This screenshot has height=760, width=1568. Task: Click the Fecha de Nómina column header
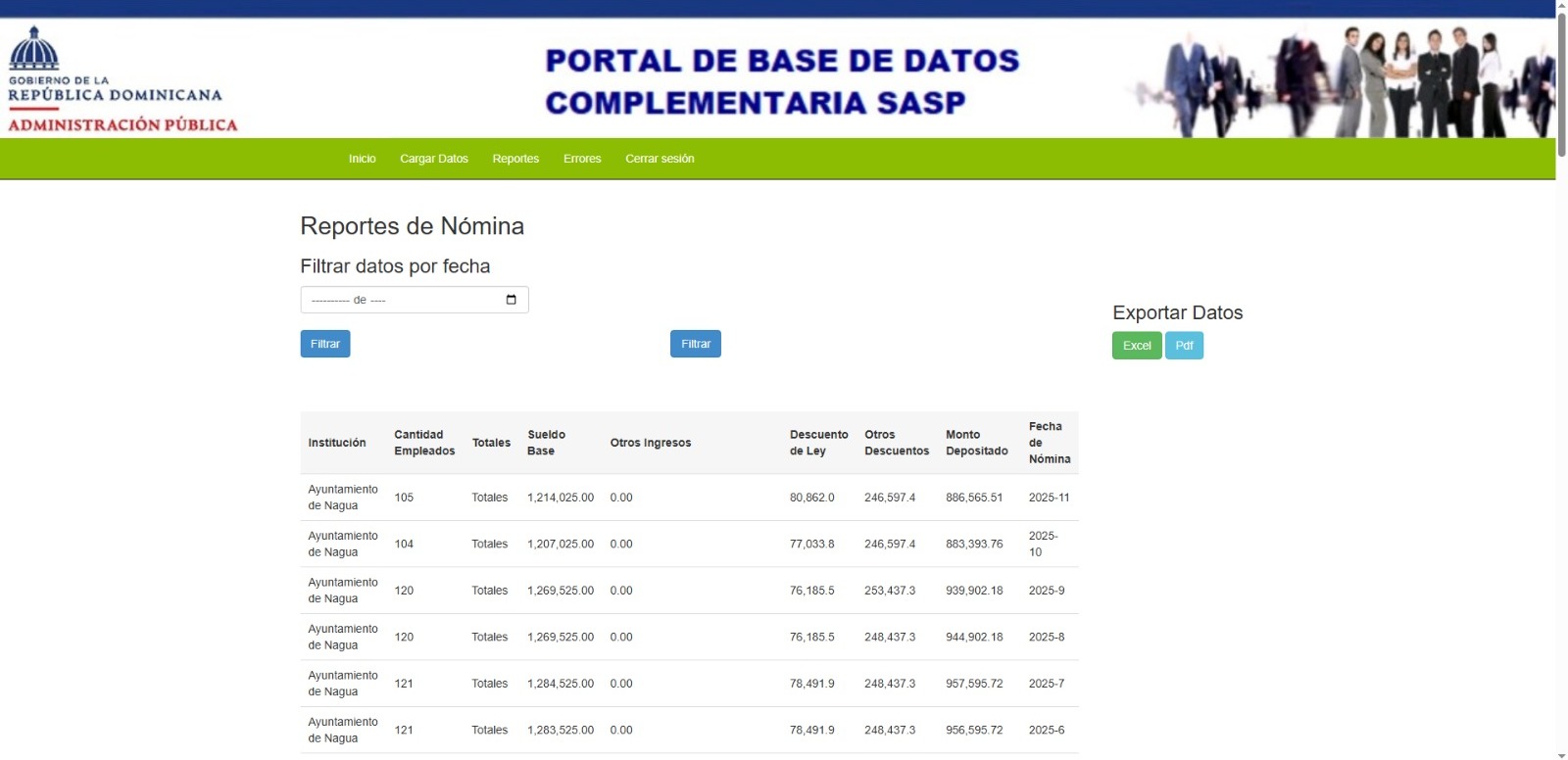point(1049,443)
